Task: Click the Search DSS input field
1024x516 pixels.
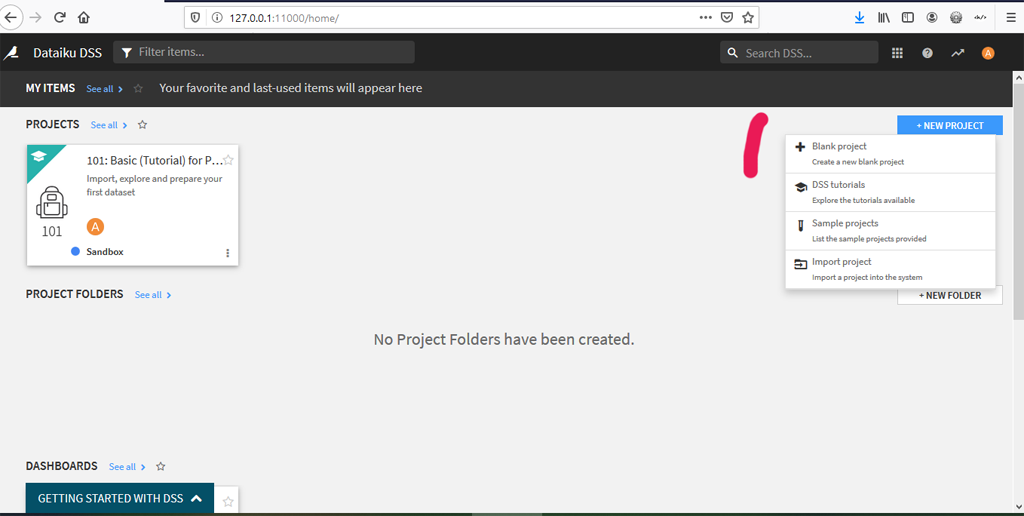Action: tap(799, 53)
